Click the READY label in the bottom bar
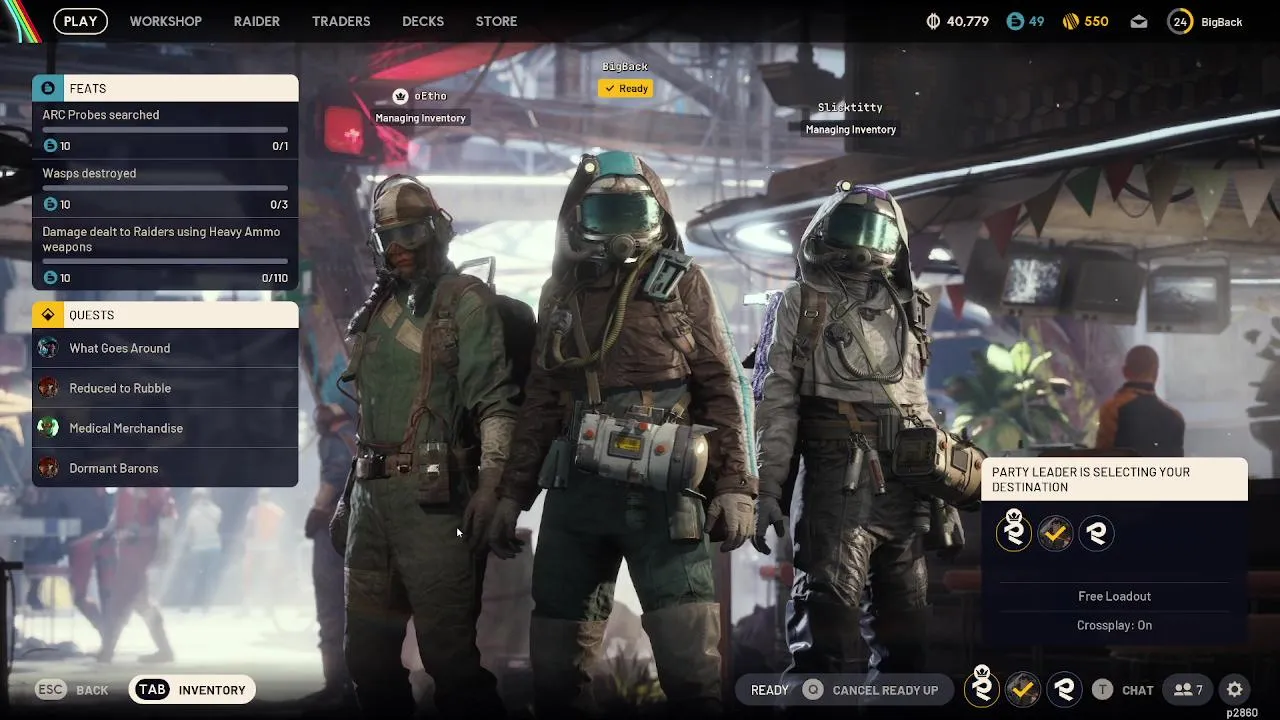The image size is (1280, 720). (770, 690)
